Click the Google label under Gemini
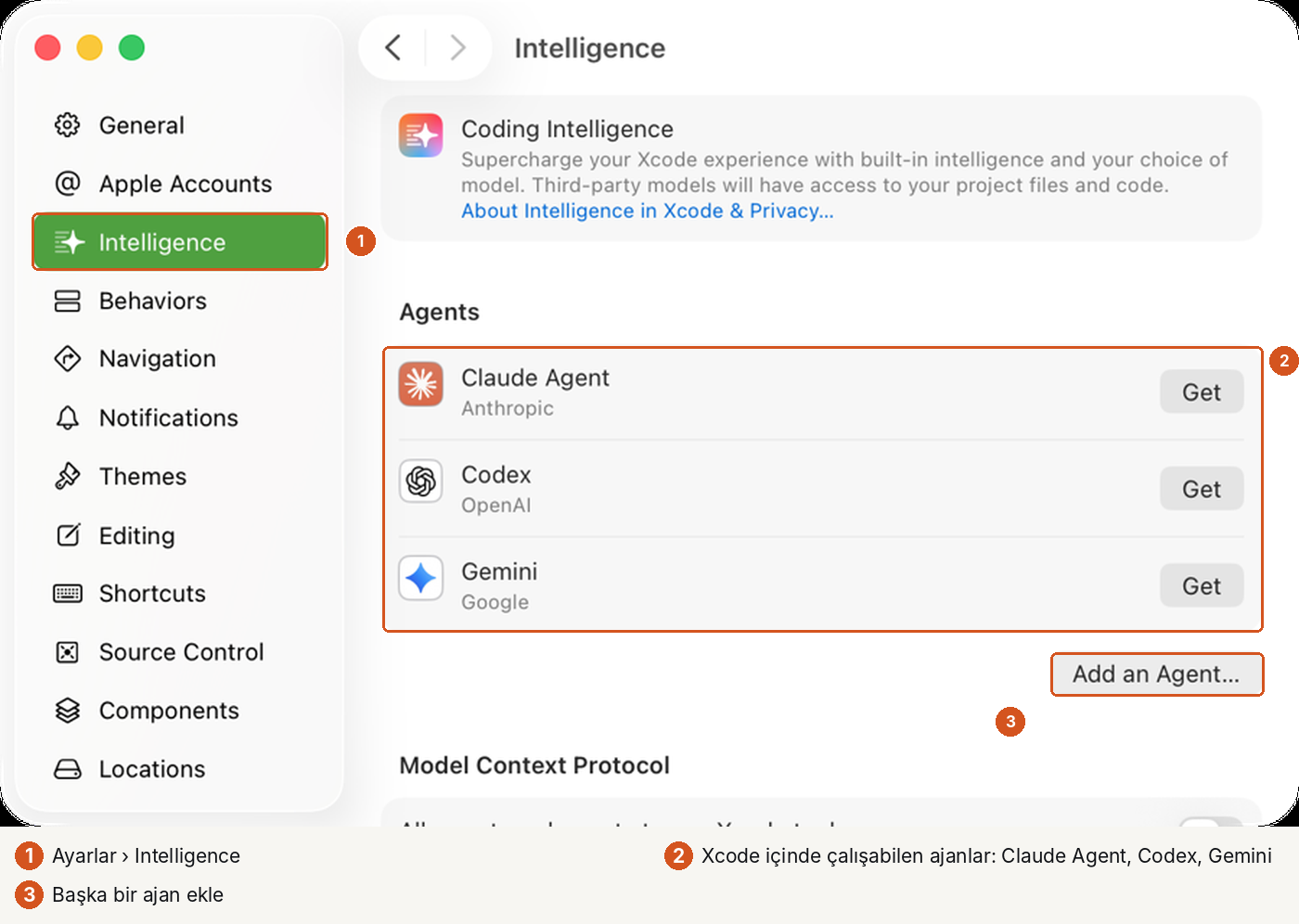Screen dimensions: 1299x924 click(x=495, y=602)
